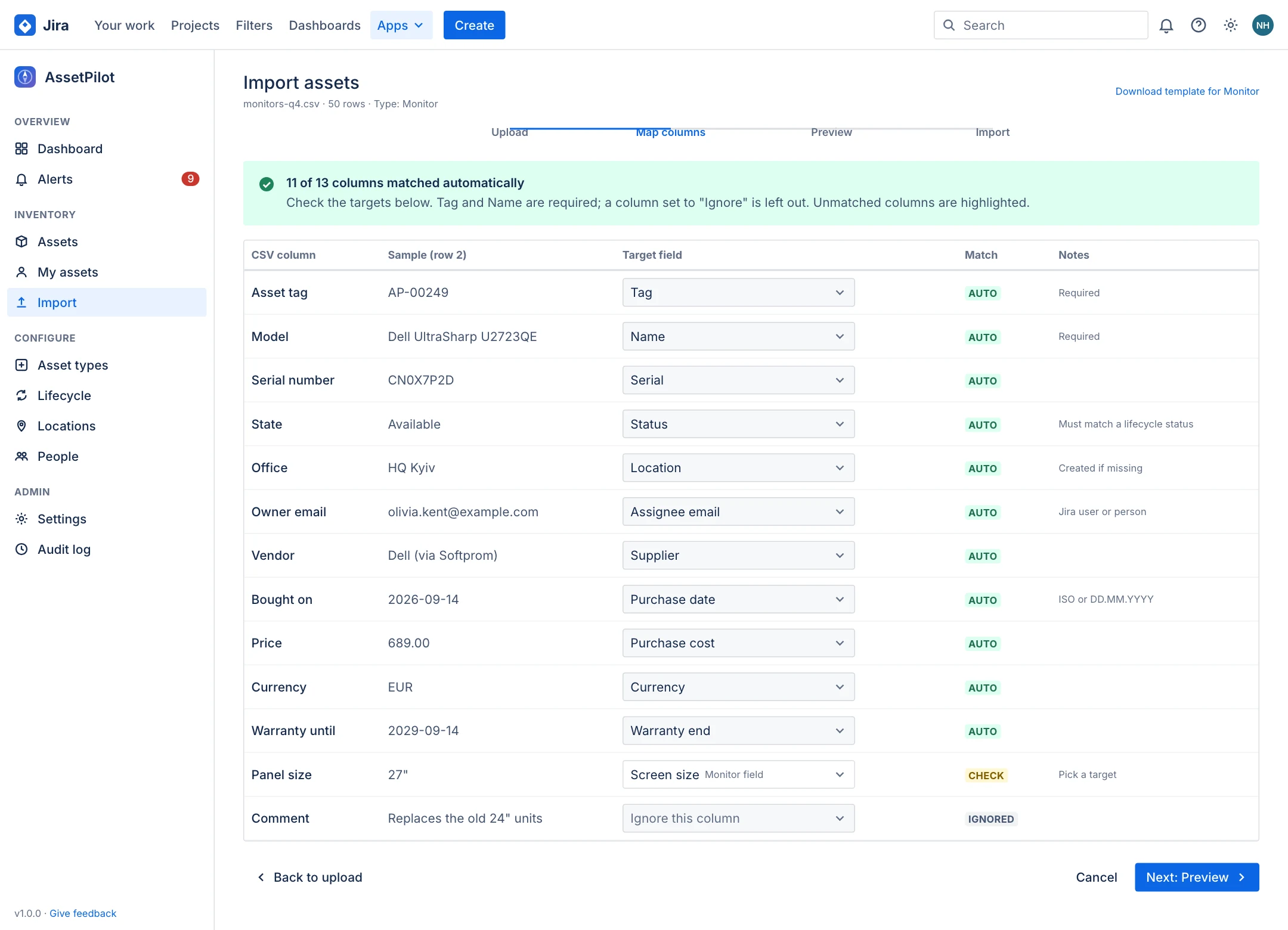The image size is (1288, 930).
Task: Open Your work menu
Action: click(x=125, y=25)
